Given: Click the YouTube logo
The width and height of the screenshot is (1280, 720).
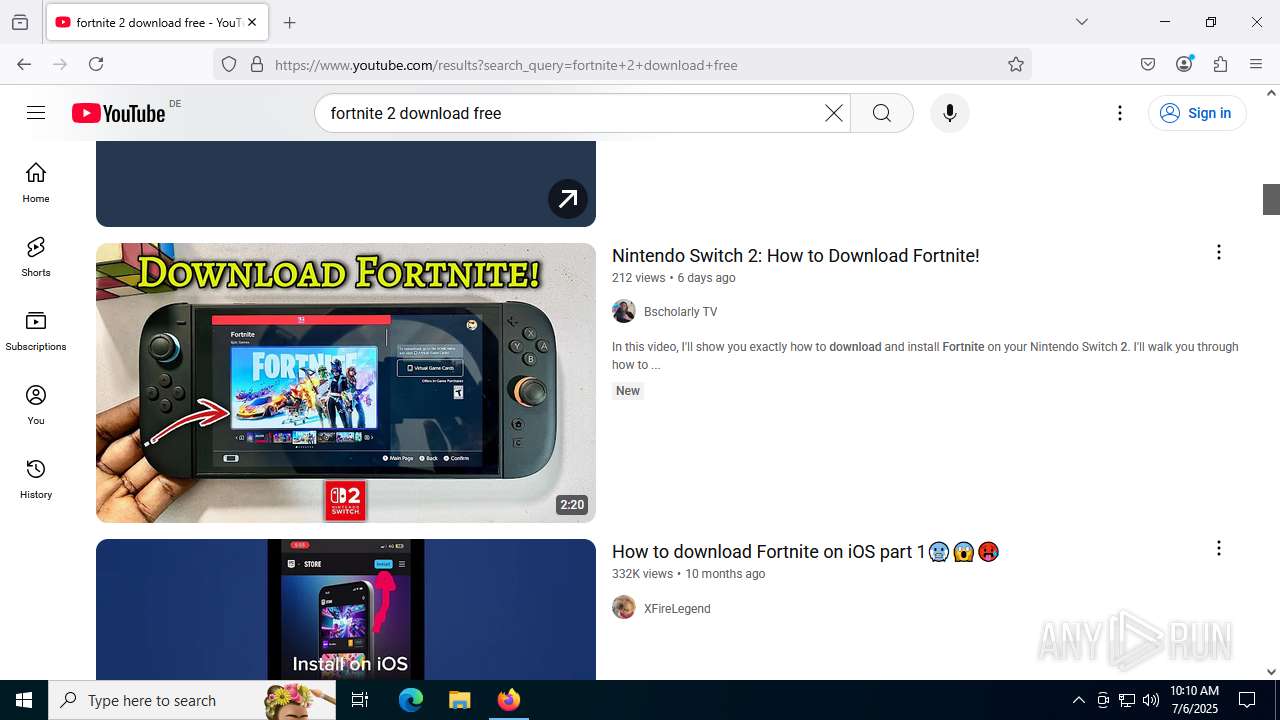Looking at the screenshot, I should point(118,113).
